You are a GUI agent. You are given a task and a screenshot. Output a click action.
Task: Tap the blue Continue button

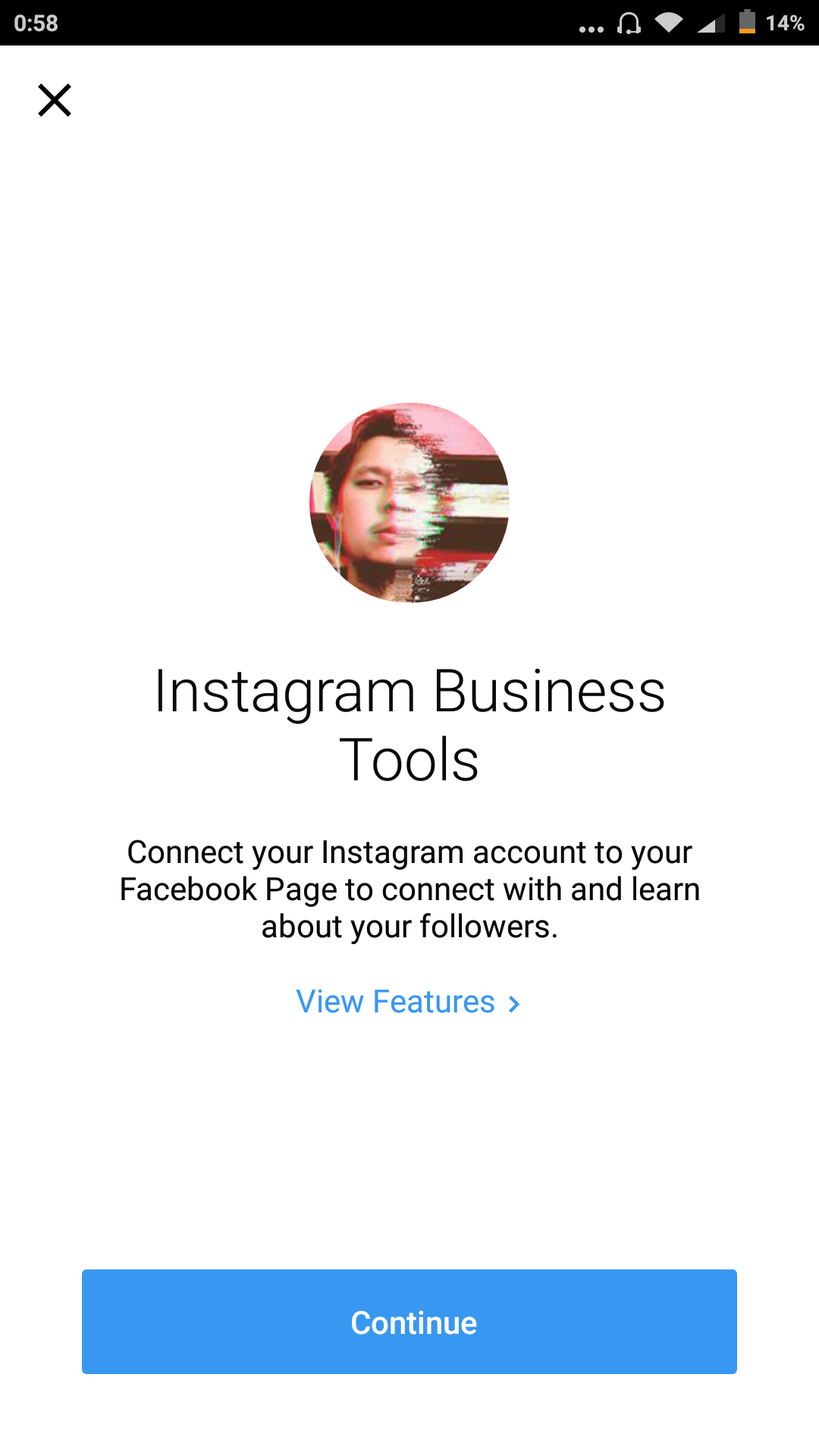click(x=409, y=1322)
